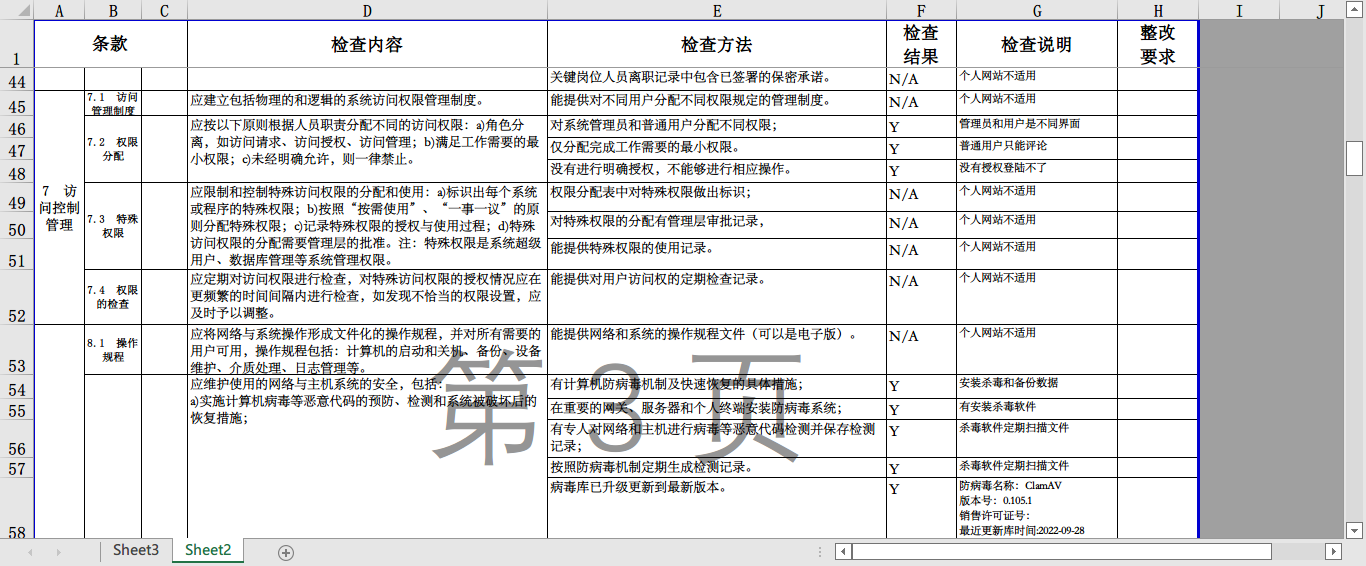Click the vertical scrollbar thumb
The height and width of the screenshot is (566, 1366).
pos(1355,158)
